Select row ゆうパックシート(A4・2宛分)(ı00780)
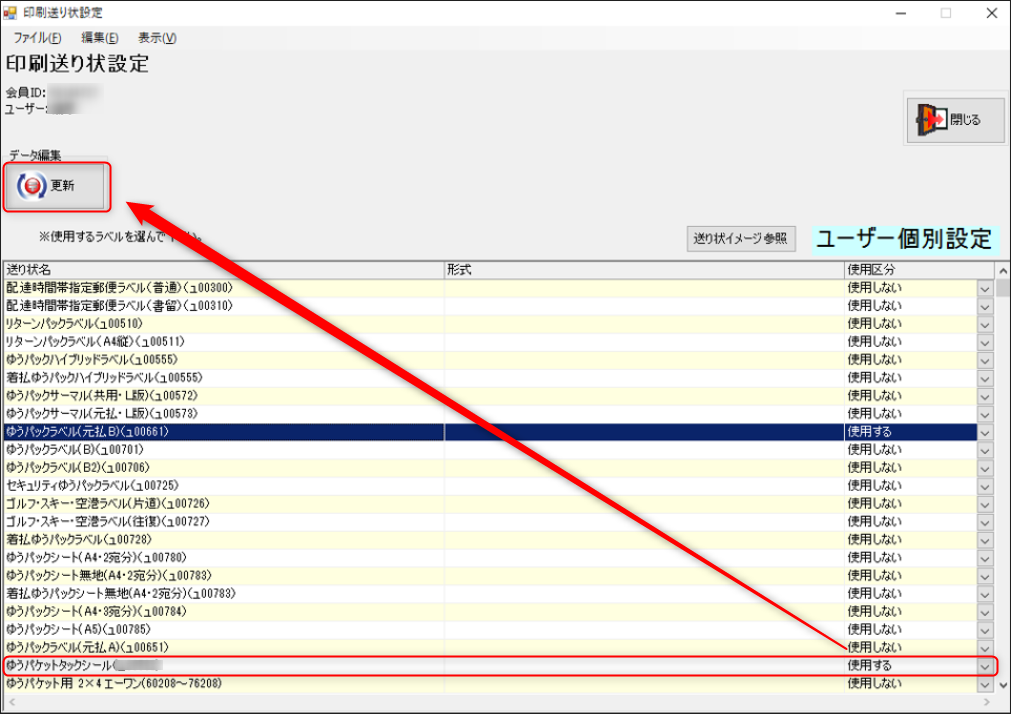 click(498, 557)
